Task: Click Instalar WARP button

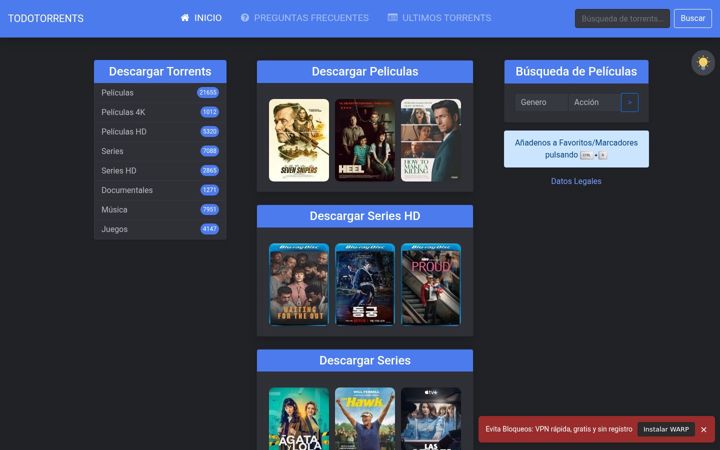Action: pos(666,429)
